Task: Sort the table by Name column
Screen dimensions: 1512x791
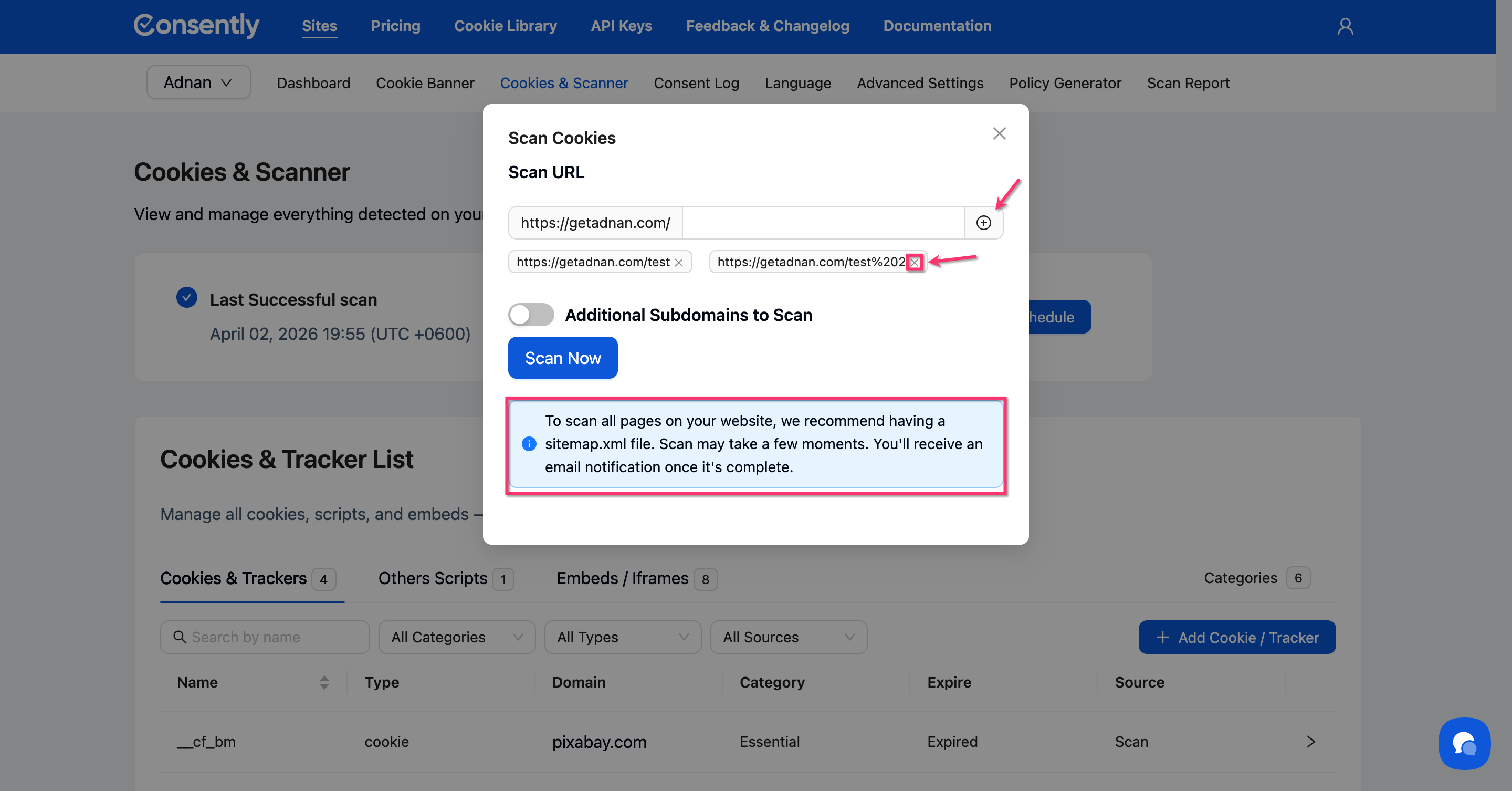Action: pyautogui.click(x=324, y=682)
